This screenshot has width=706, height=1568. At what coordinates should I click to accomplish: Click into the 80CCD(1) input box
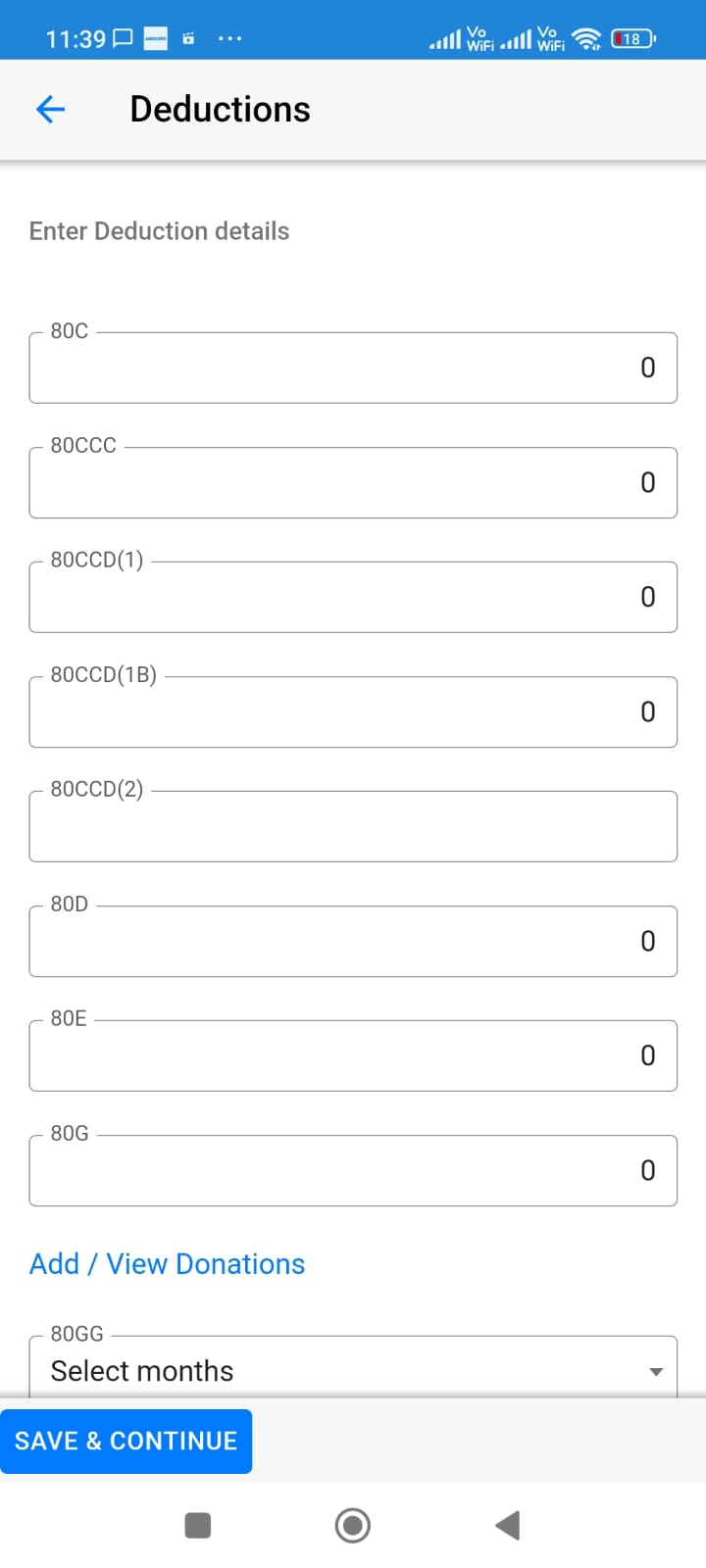point(353,597)
